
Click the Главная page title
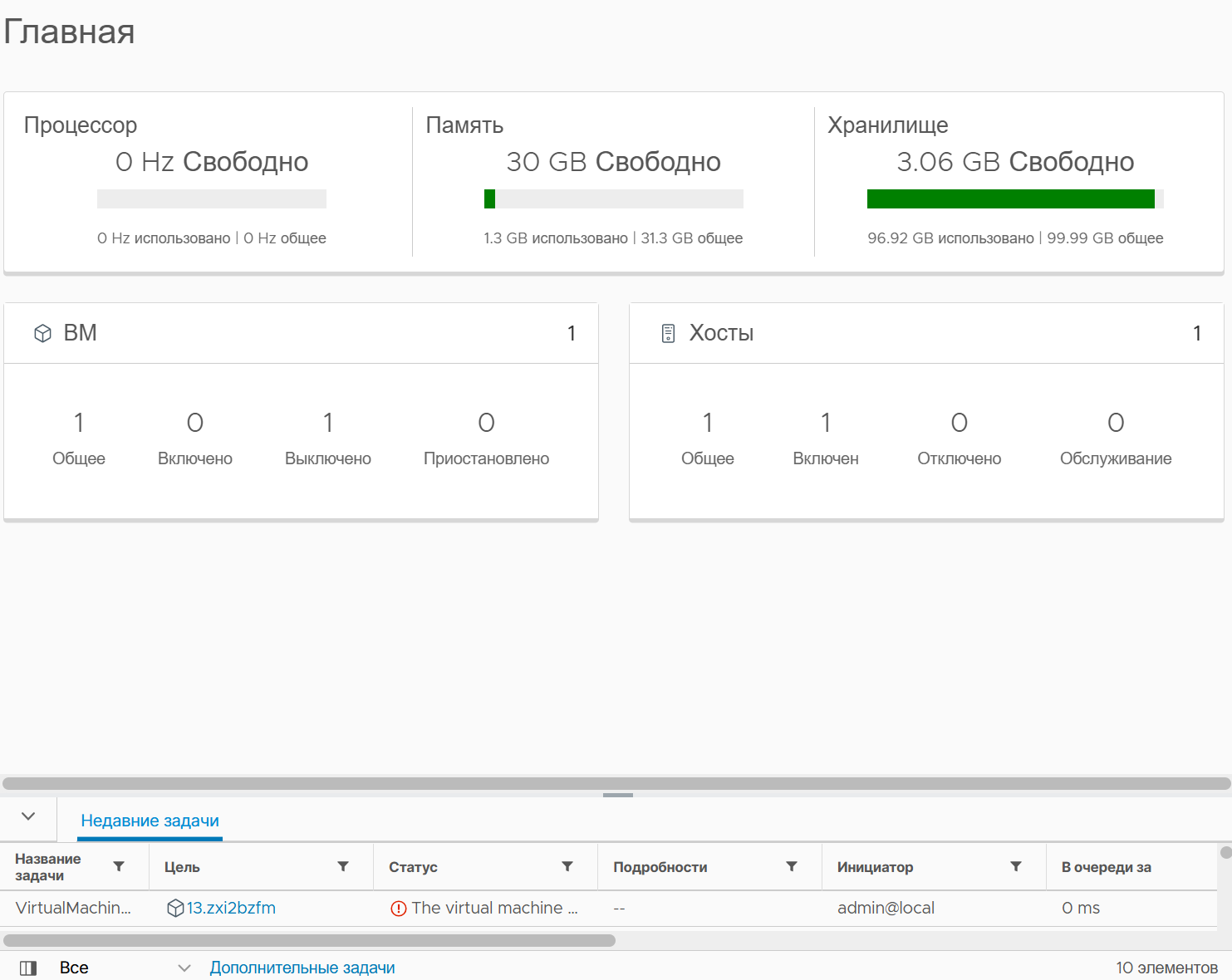(69, 32)
